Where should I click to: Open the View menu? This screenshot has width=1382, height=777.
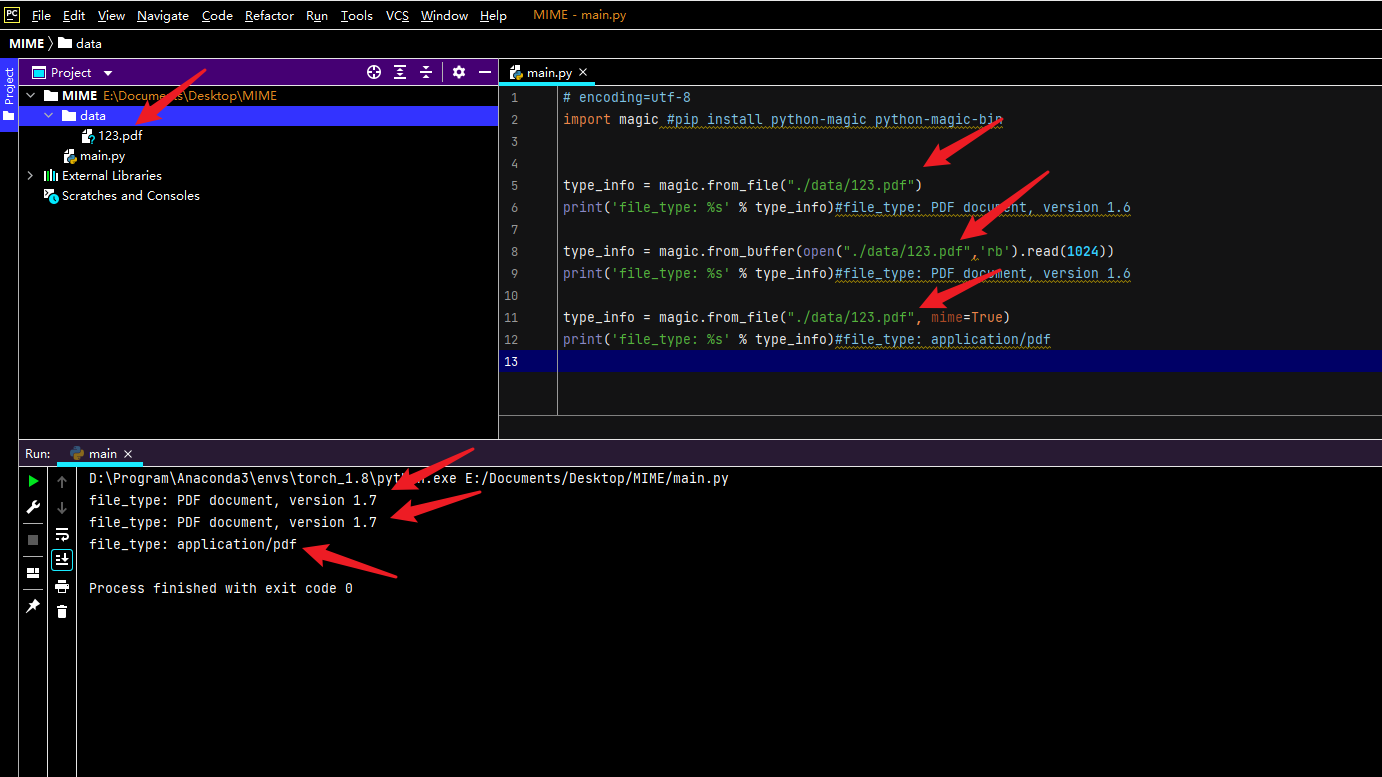pos(111,16)
